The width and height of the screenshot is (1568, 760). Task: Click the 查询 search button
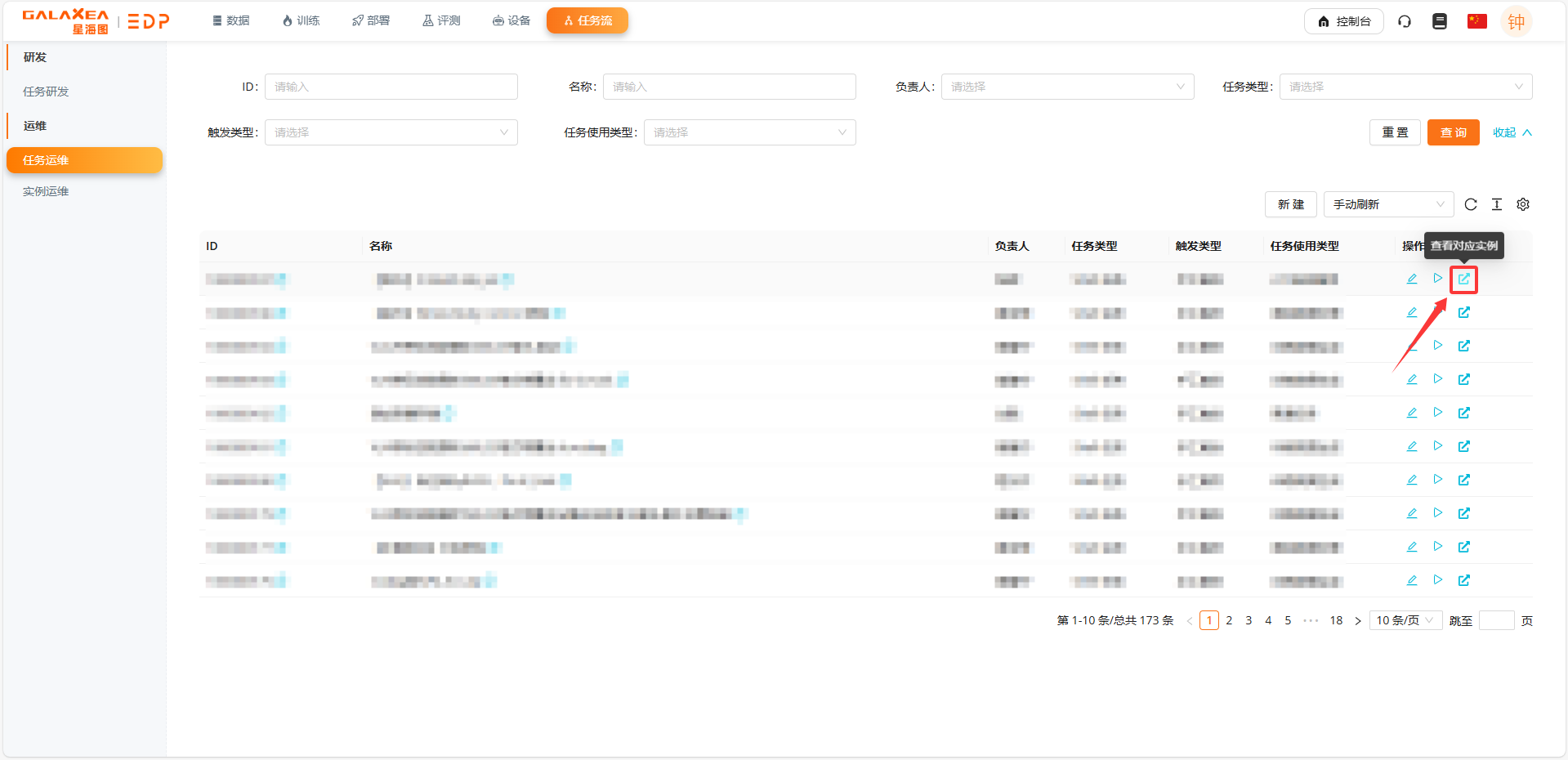point(1453,132)
